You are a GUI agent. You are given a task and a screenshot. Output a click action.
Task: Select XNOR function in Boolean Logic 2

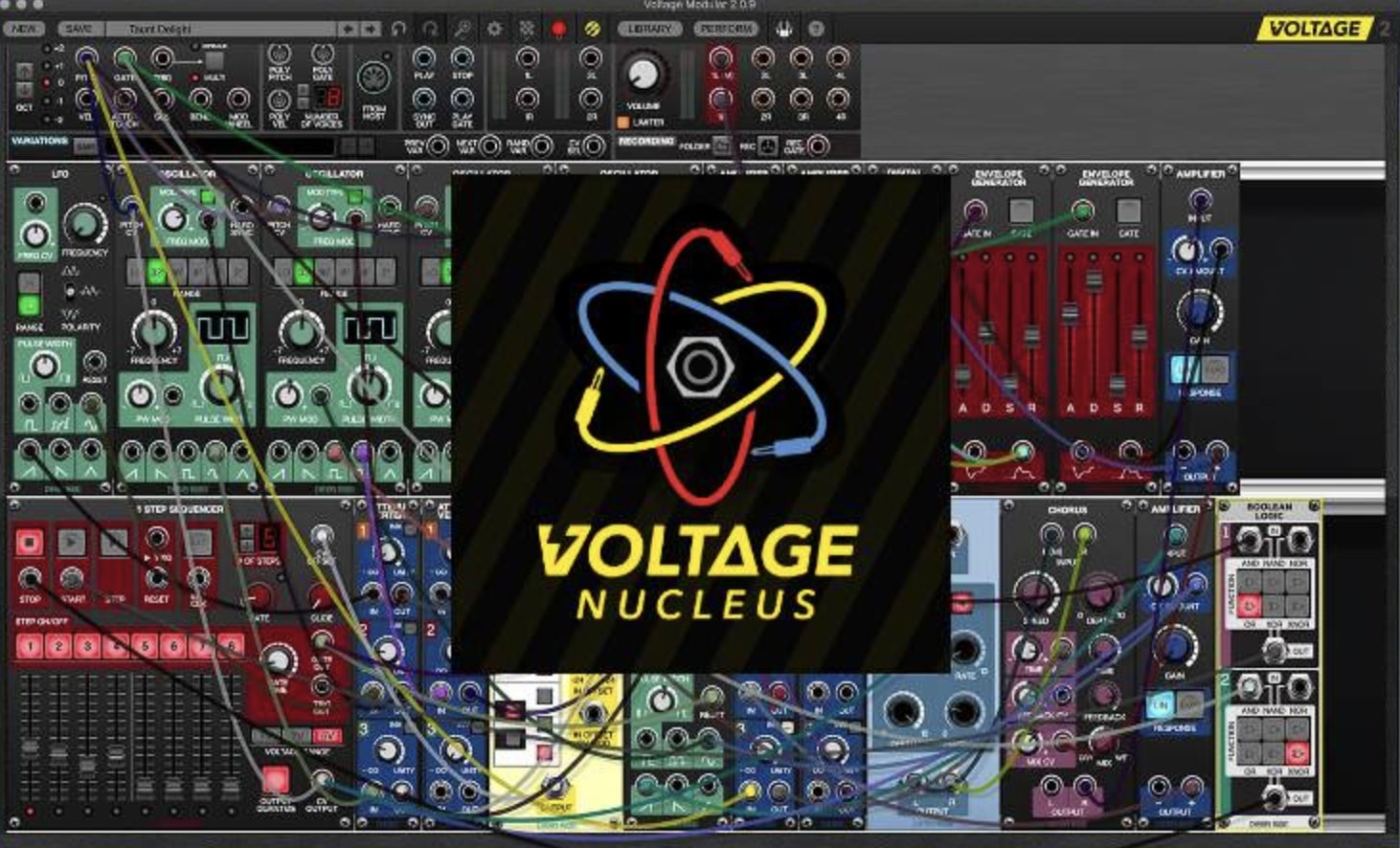[1298, 753]
